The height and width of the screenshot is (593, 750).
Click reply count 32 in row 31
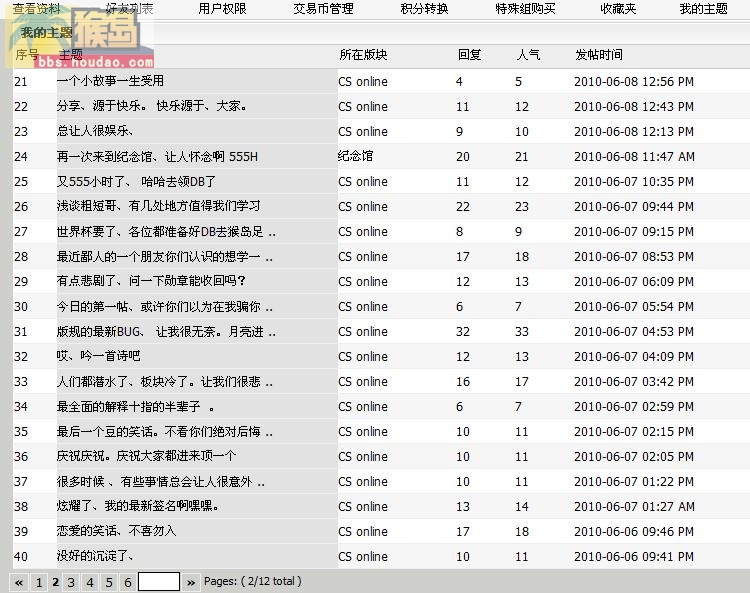click(x=463, y=331)
